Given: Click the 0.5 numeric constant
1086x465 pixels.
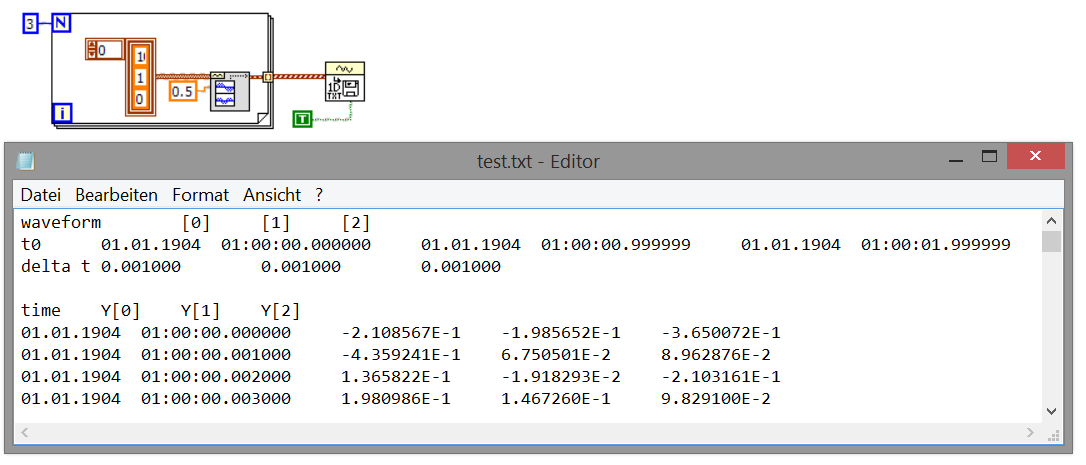Looking at the screenshot, I should pyautogui.click(x=182, y=91).
